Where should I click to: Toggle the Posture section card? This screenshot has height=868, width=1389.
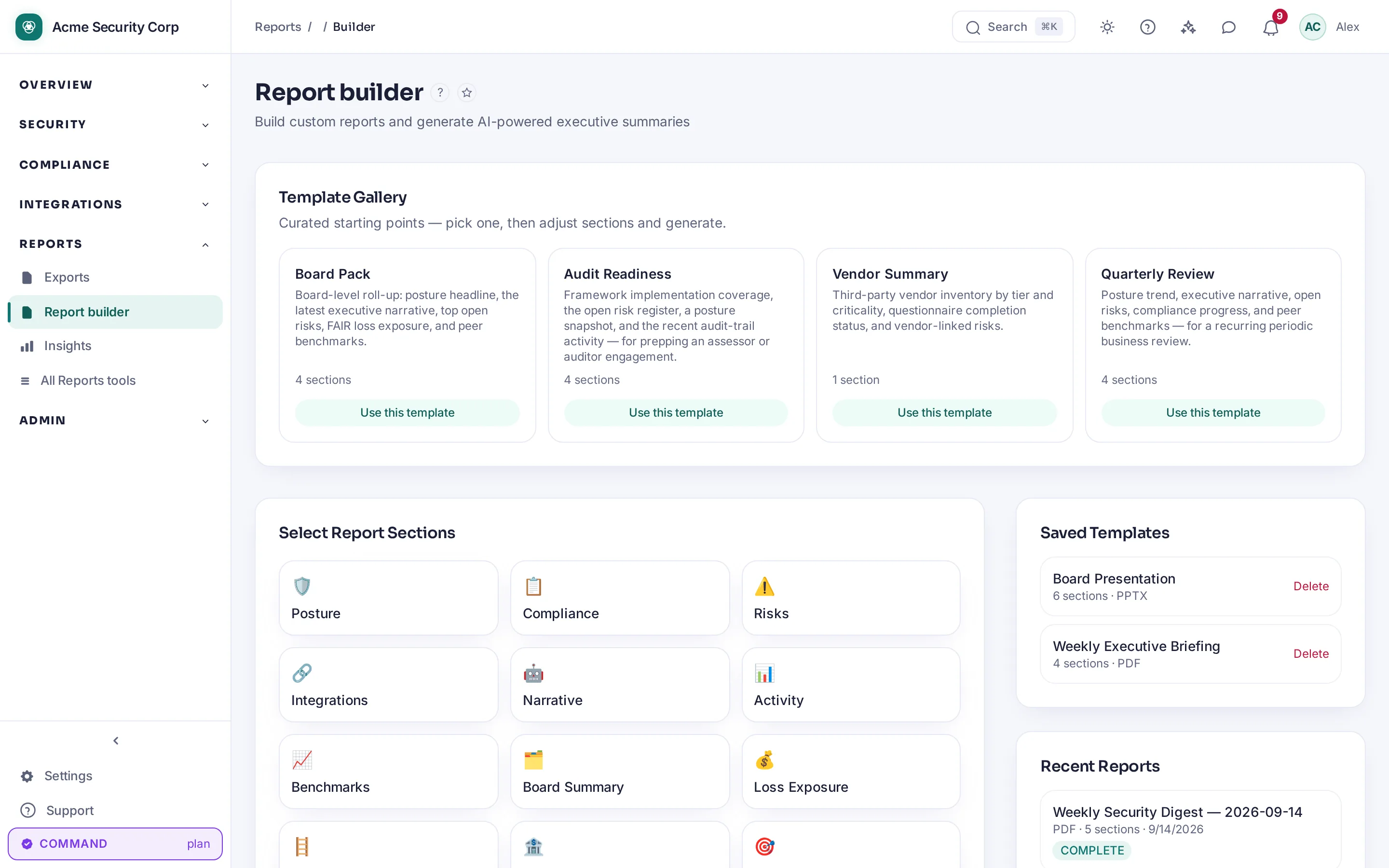pos(389,597)
